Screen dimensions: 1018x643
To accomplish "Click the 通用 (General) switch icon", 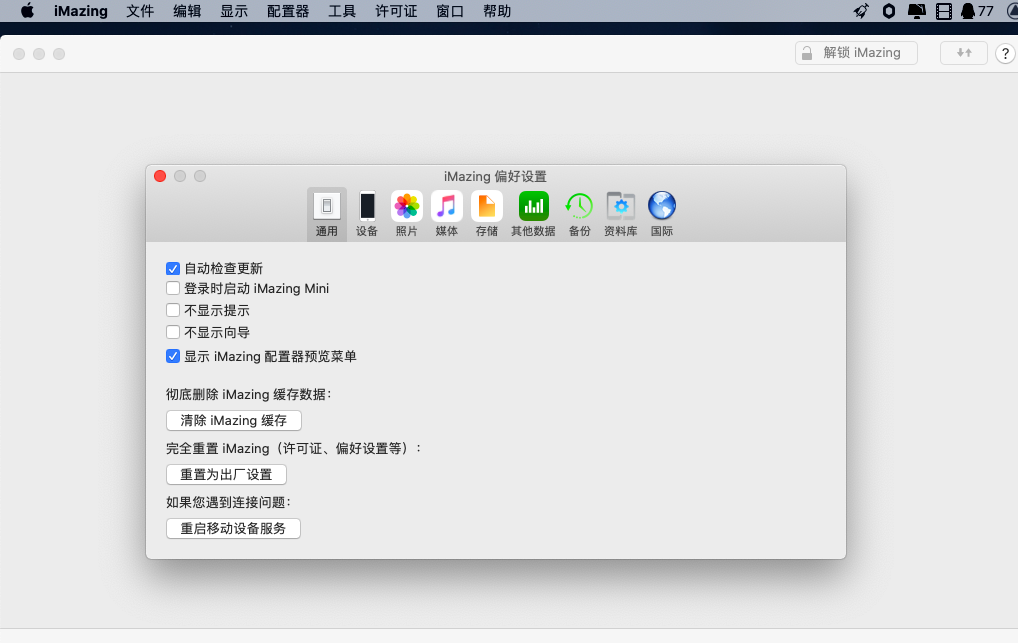I will (327, 207).
